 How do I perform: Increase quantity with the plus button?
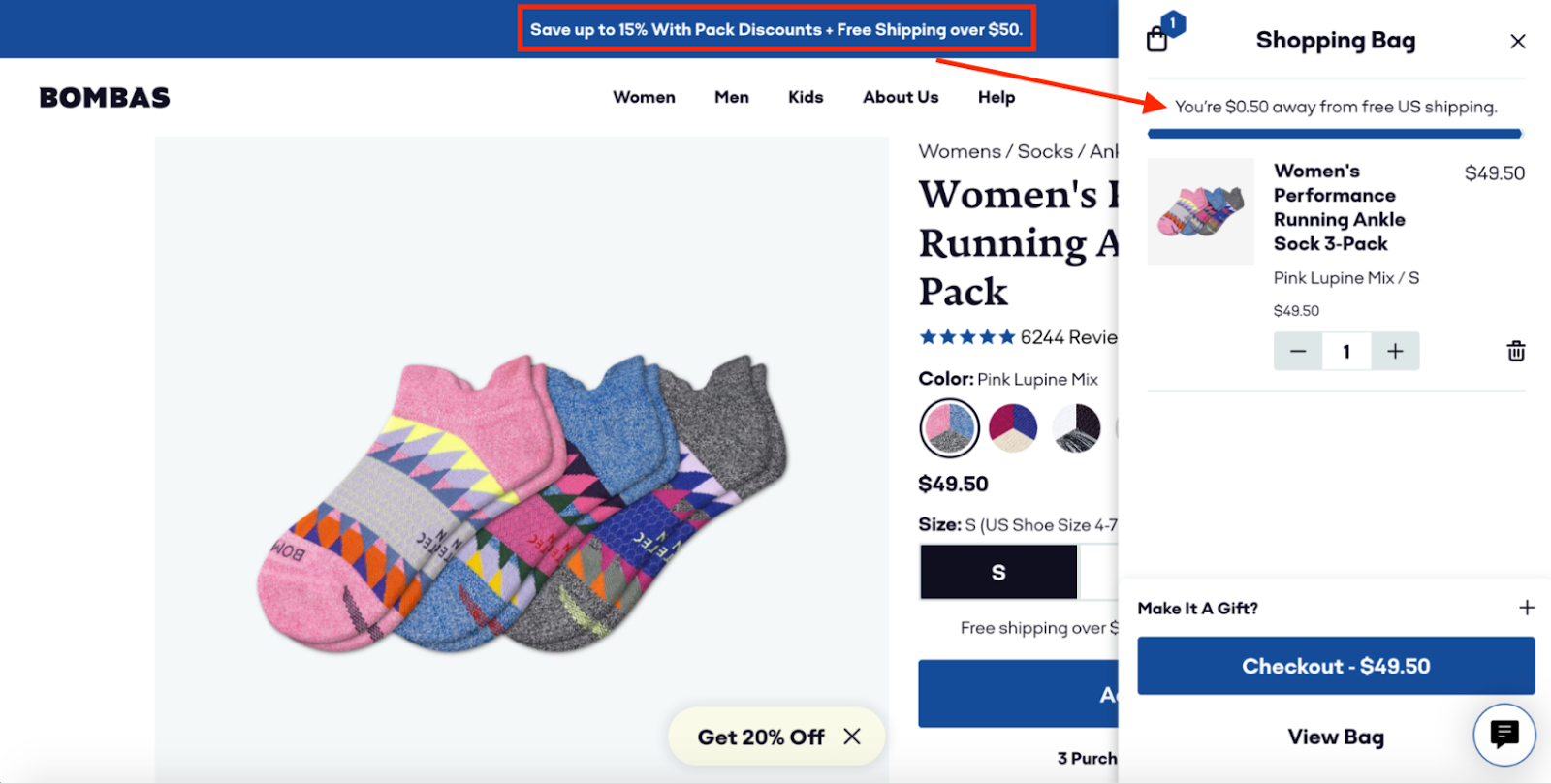(x=1395, y=351)
